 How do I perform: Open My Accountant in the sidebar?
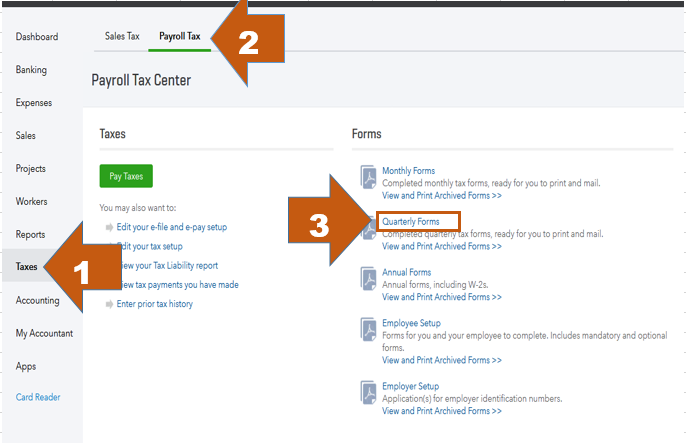pyautogui.click(x=44, y=333)
